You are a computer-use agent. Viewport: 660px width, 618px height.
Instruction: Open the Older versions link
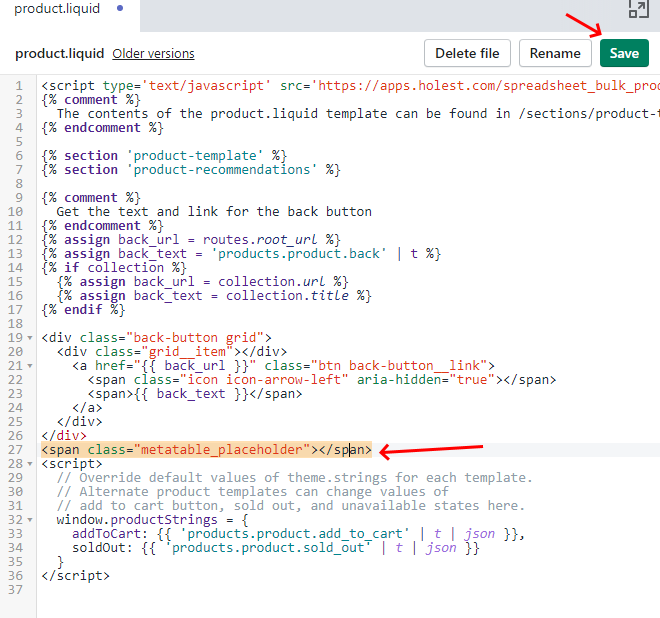tap(153, 53)
